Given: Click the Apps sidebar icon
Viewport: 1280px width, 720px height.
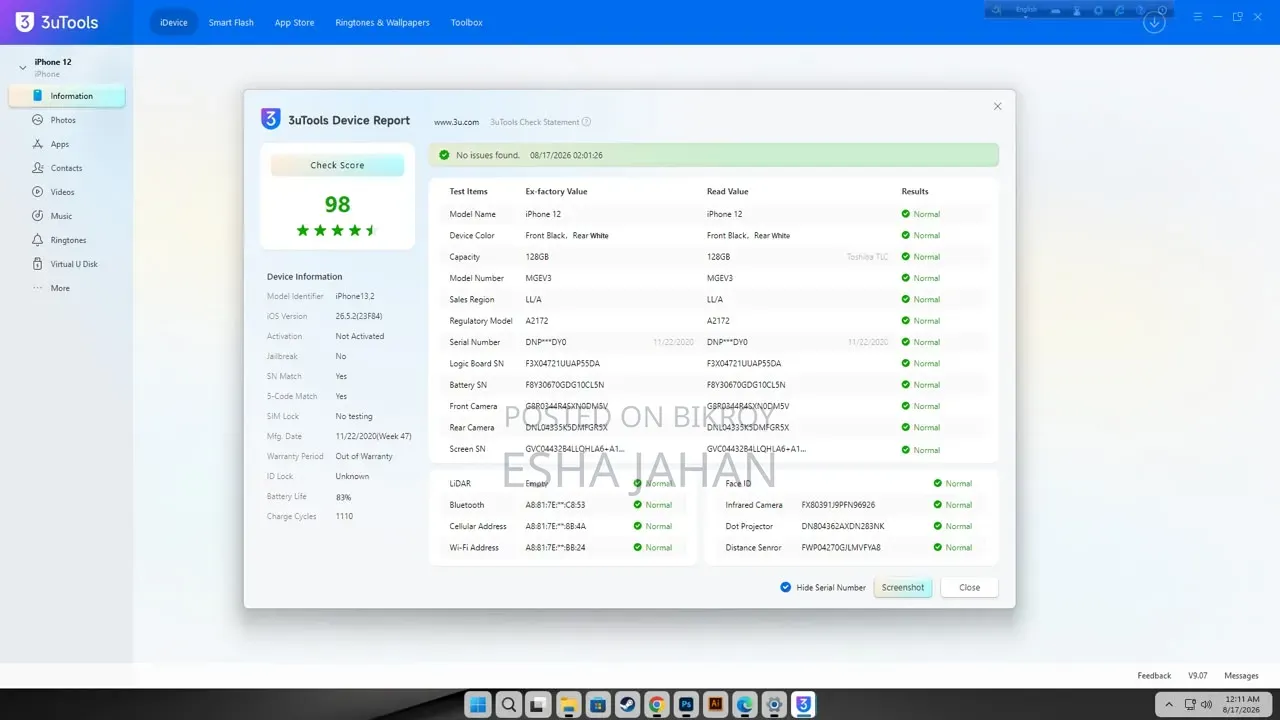Looking at the screenshot, I should click(38, 144).
